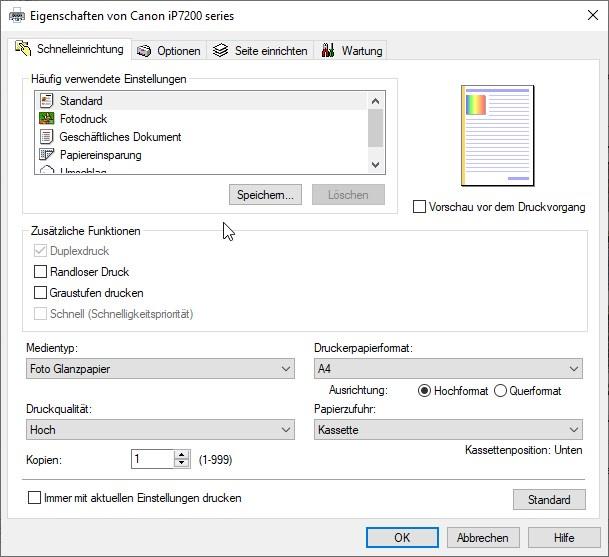Open the Druckerpapierformat dropdown
Image resolution: width=609 pixels, height=557 pixels.
tap(448, 369)
